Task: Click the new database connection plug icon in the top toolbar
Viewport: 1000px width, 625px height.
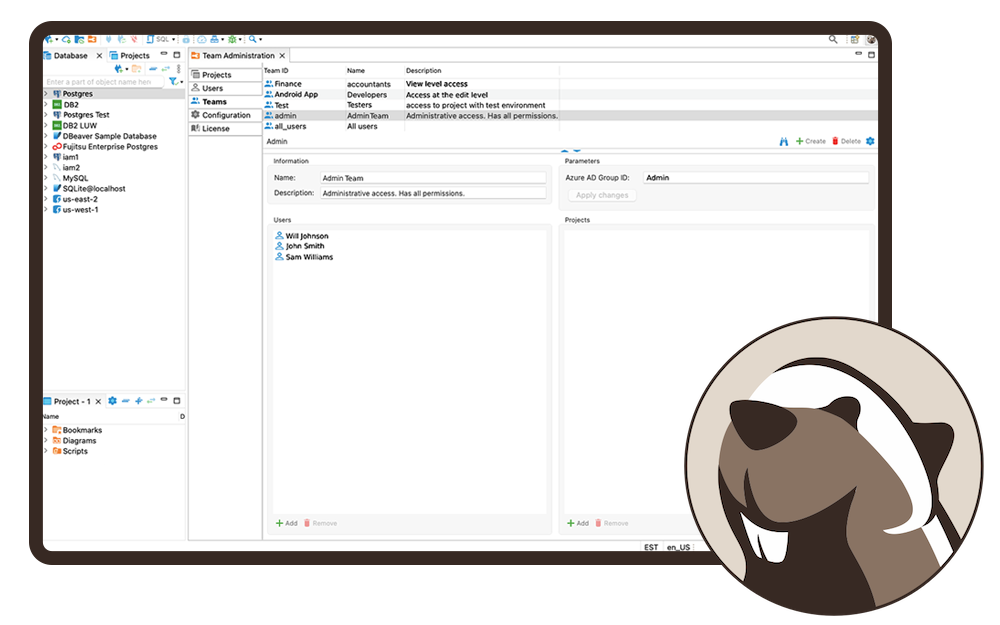Action: click(x=48, y=40)
